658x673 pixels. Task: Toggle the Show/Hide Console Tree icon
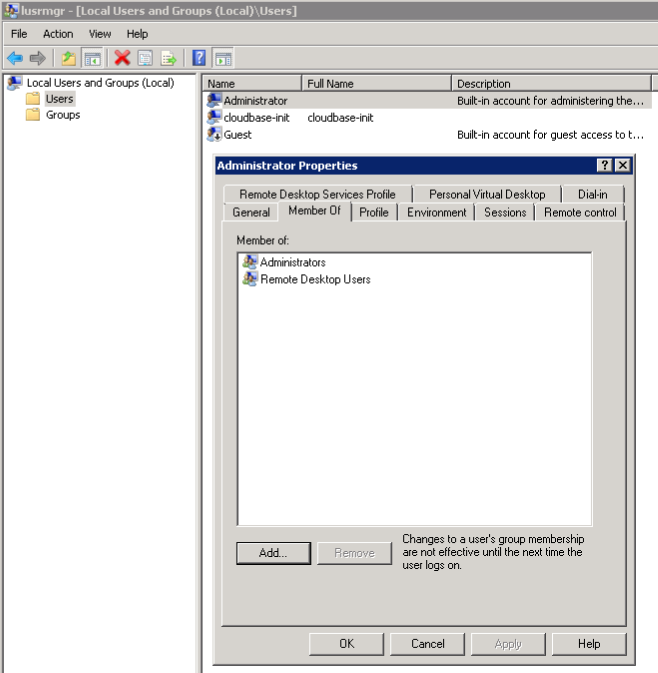click(92, 58)
